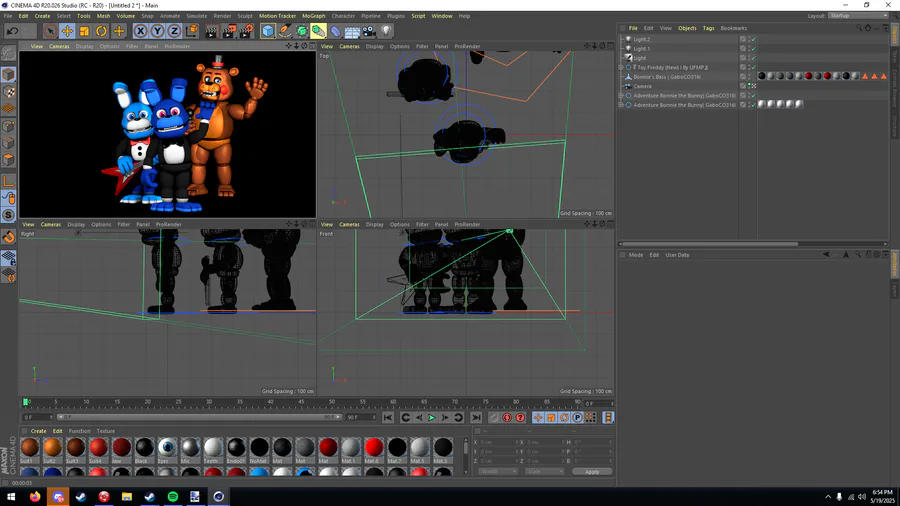The image size is (900, 506).
Task: Open Spotify from the Windows taskbar
Action: [x=173, y=496]
